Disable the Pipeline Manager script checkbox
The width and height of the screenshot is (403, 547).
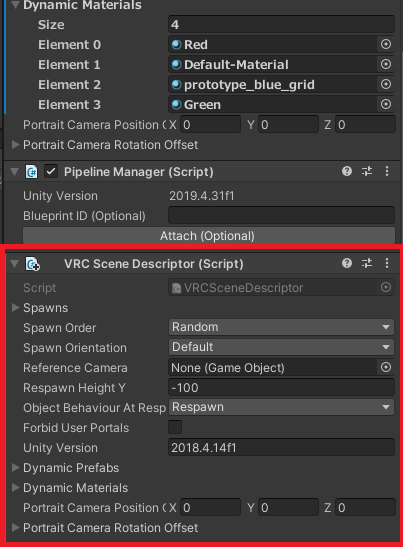coord(51,172)
